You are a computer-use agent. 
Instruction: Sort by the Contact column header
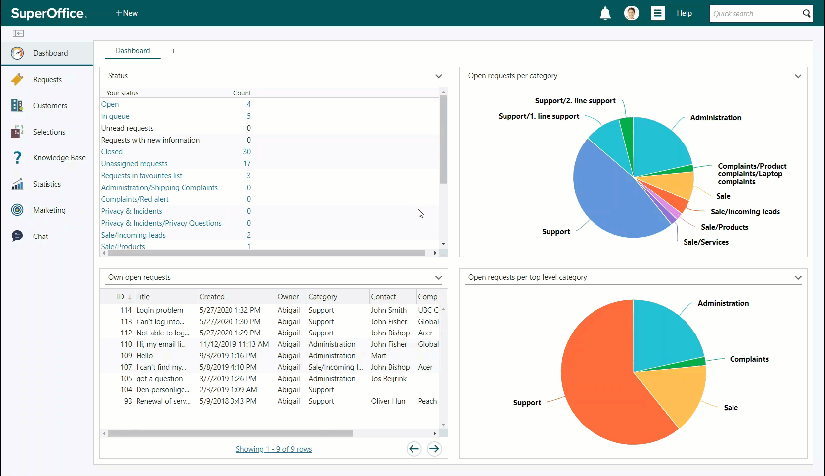tap(383, 297)
